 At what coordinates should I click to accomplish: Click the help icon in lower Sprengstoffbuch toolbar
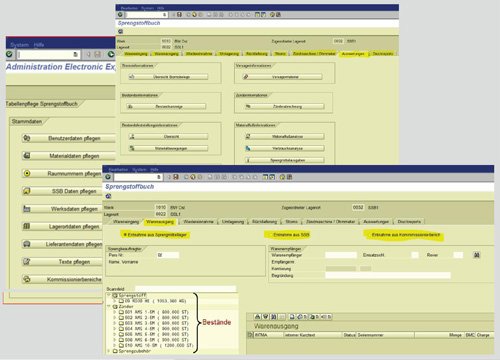(x=282, y=177)
